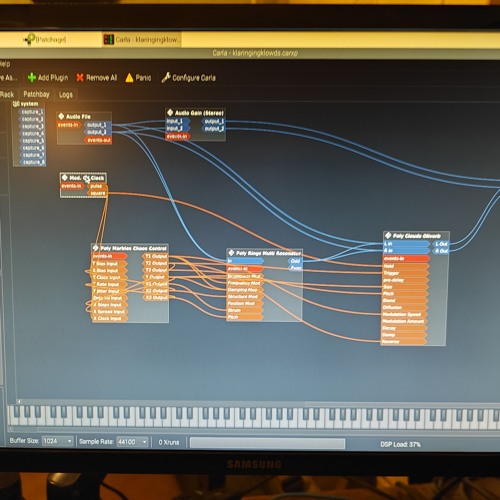
Task: Click the wrench Configure Carla icon
Action: click(166, 77)
